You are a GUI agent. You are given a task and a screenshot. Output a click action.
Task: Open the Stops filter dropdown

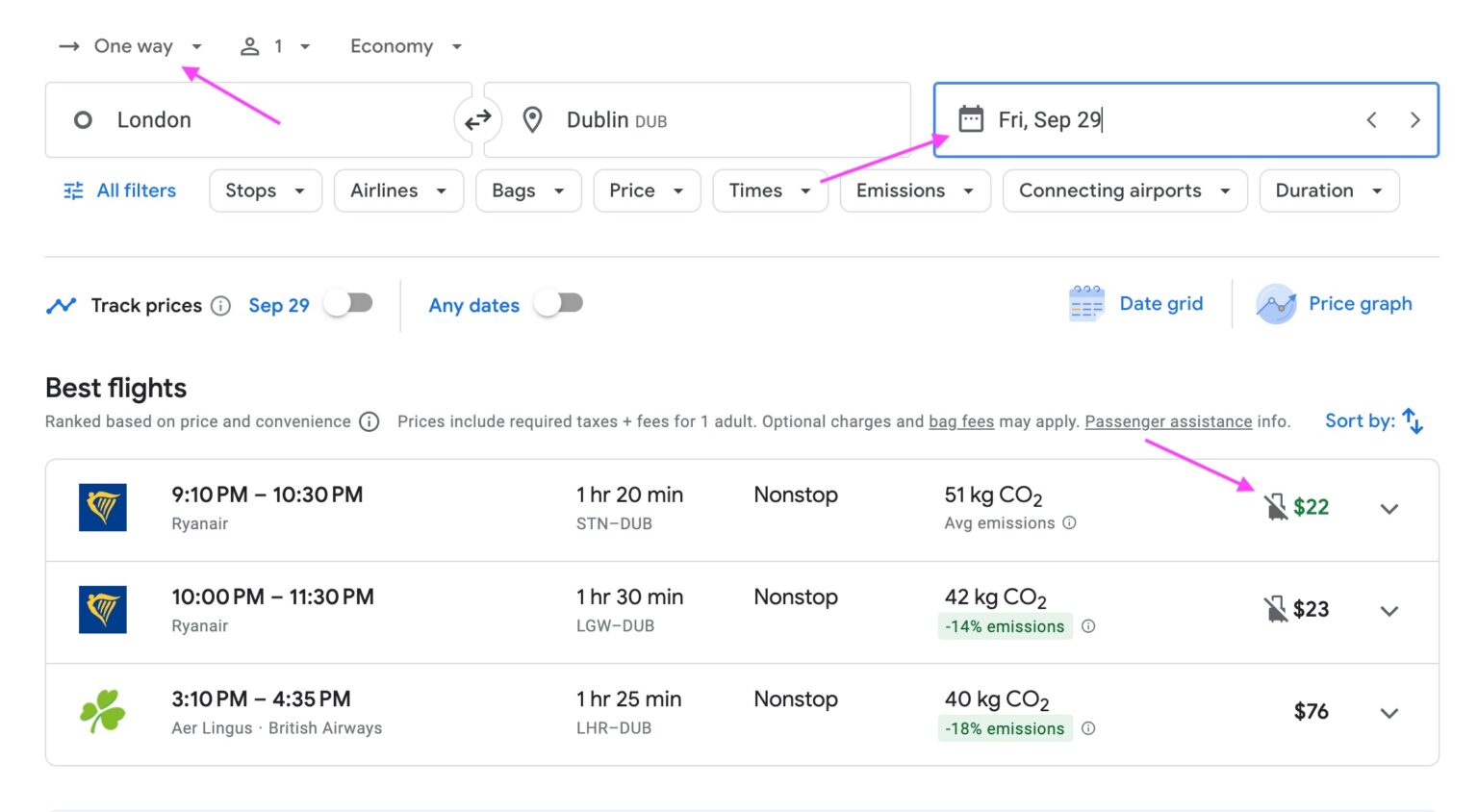click(x=265, y=190)
